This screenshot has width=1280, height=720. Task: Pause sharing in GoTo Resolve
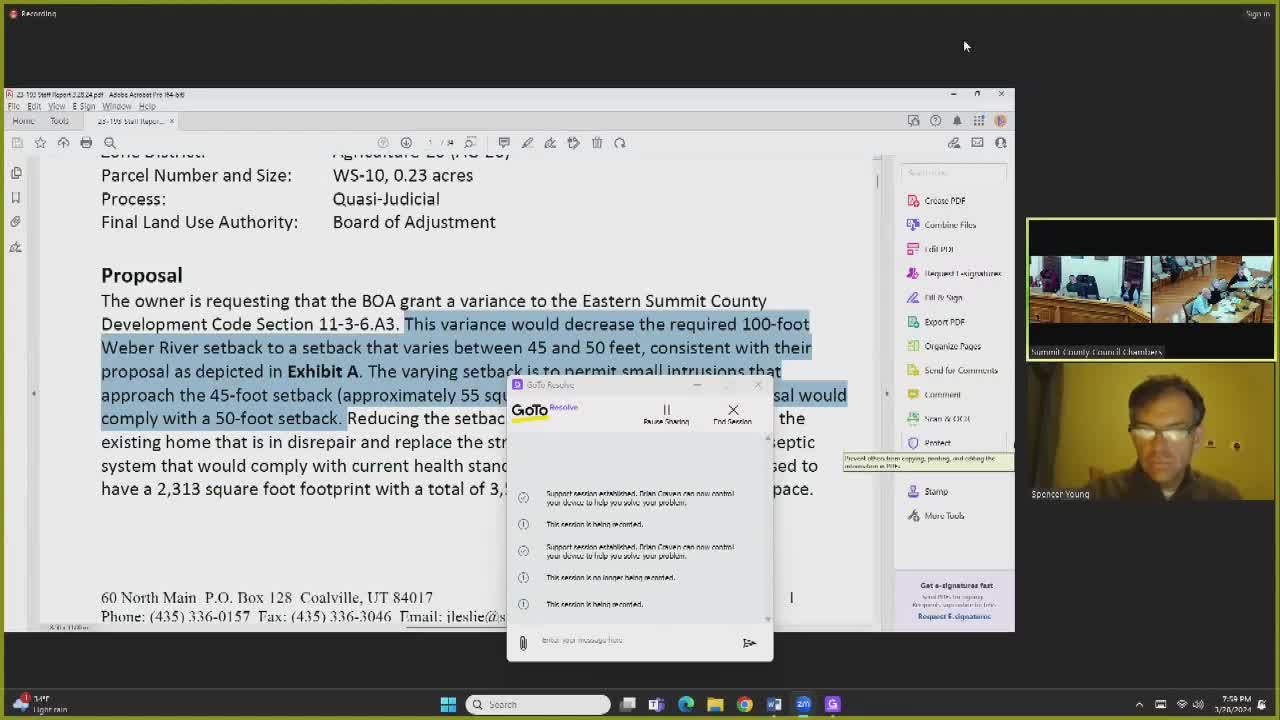point(666,413)
